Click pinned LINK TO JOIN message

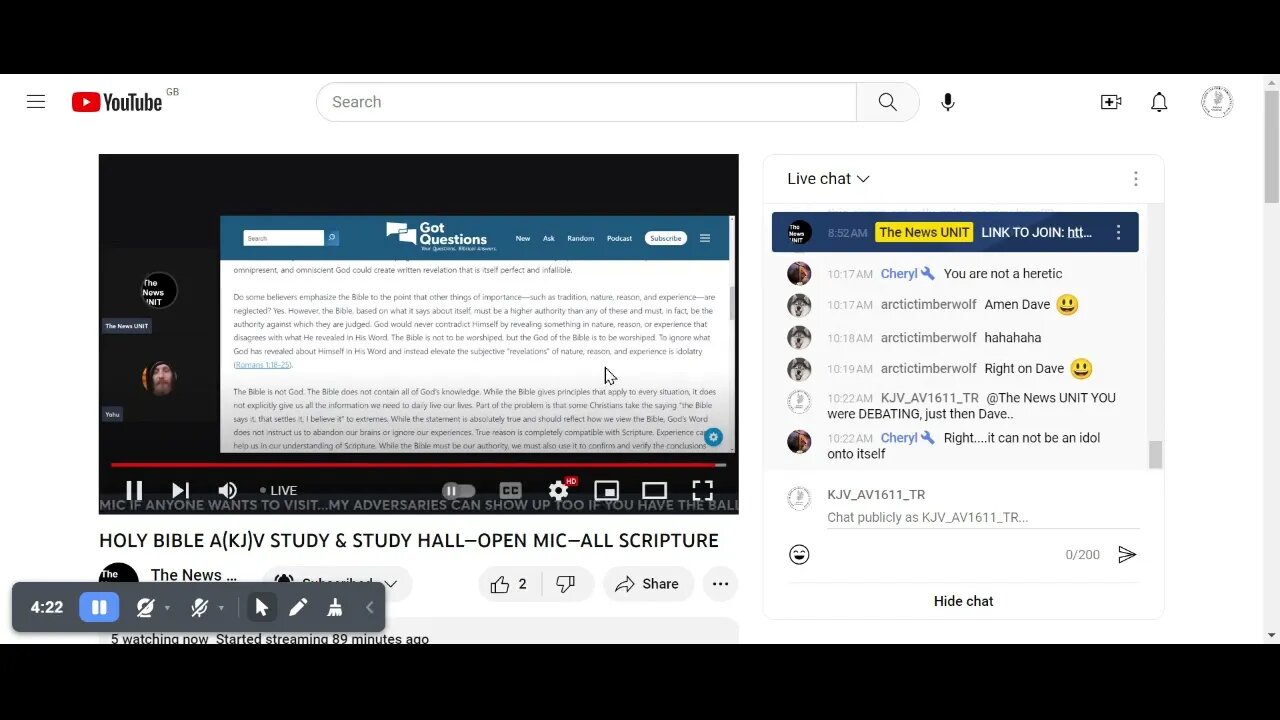1036,232
